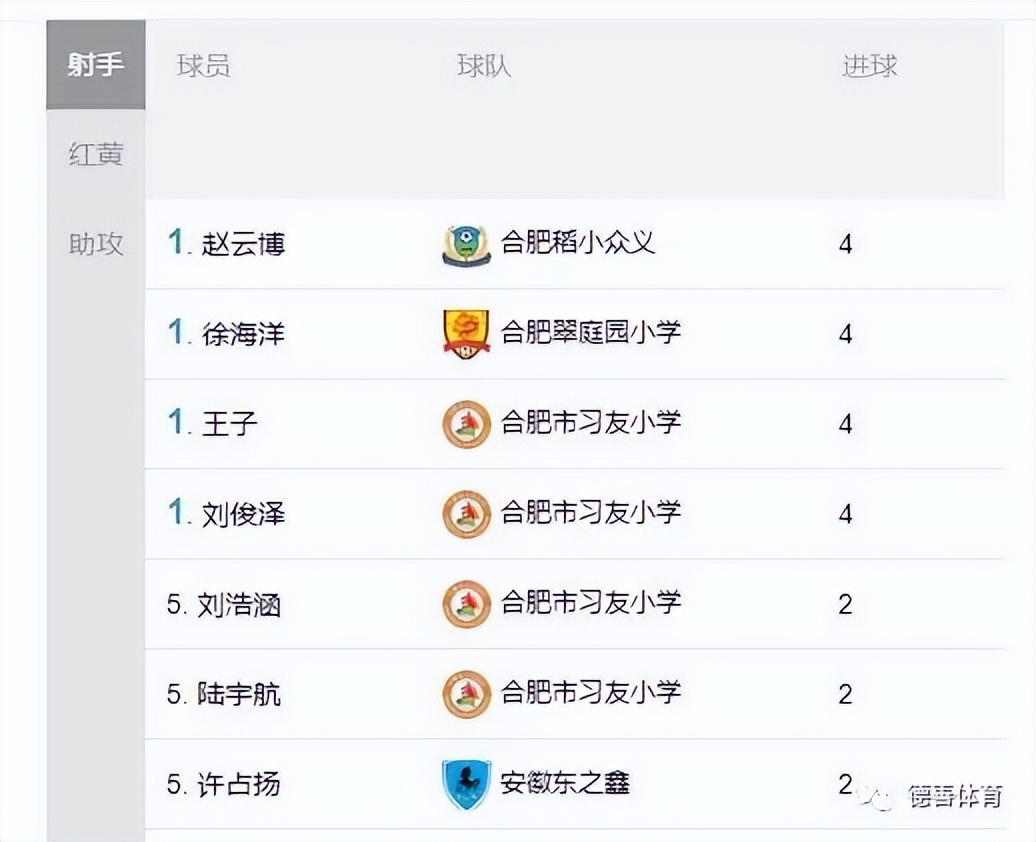1036x842 pixels.
Task: Select player 许占扬
Action: click(x=244, y=784)
